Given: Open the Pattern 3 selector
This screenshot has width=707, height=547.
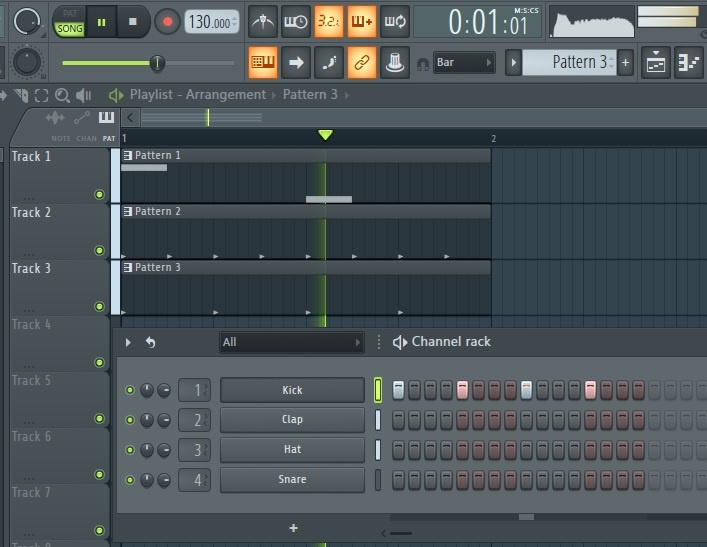Looking at the screenshot, I should pos(569,62).
